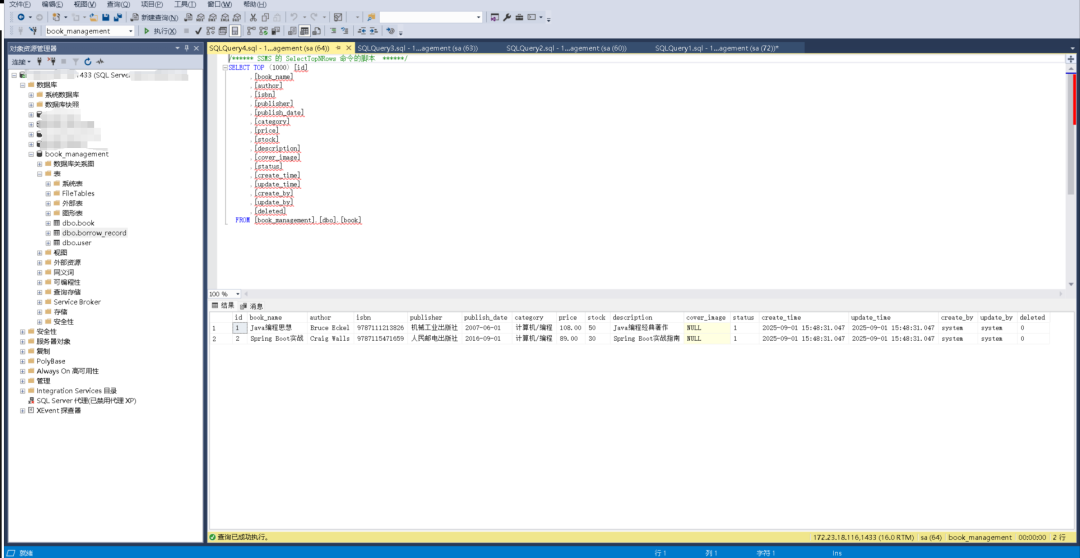Expand the 系统数据库 folder node
The height and width of the screenshot is (558, 1080).
click(31, 94)
